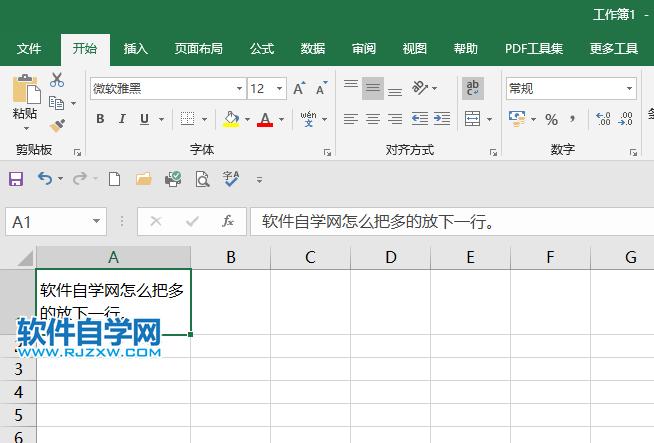The image size is (654, 443).
Task: Align text right
Action: (395, 119)
